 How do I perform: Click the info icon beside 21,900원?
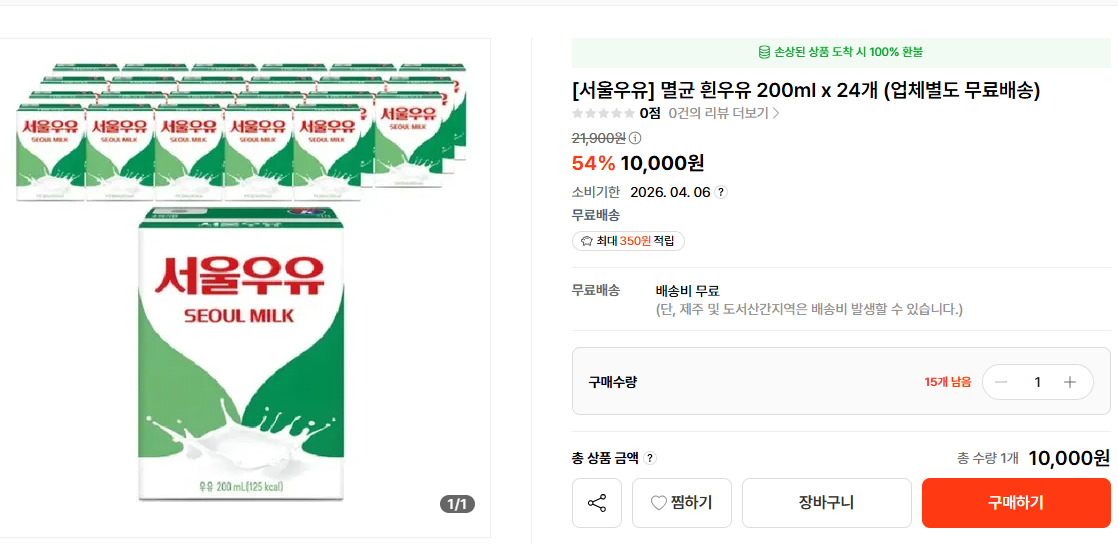pyautogui.click(x=635, y=138)
